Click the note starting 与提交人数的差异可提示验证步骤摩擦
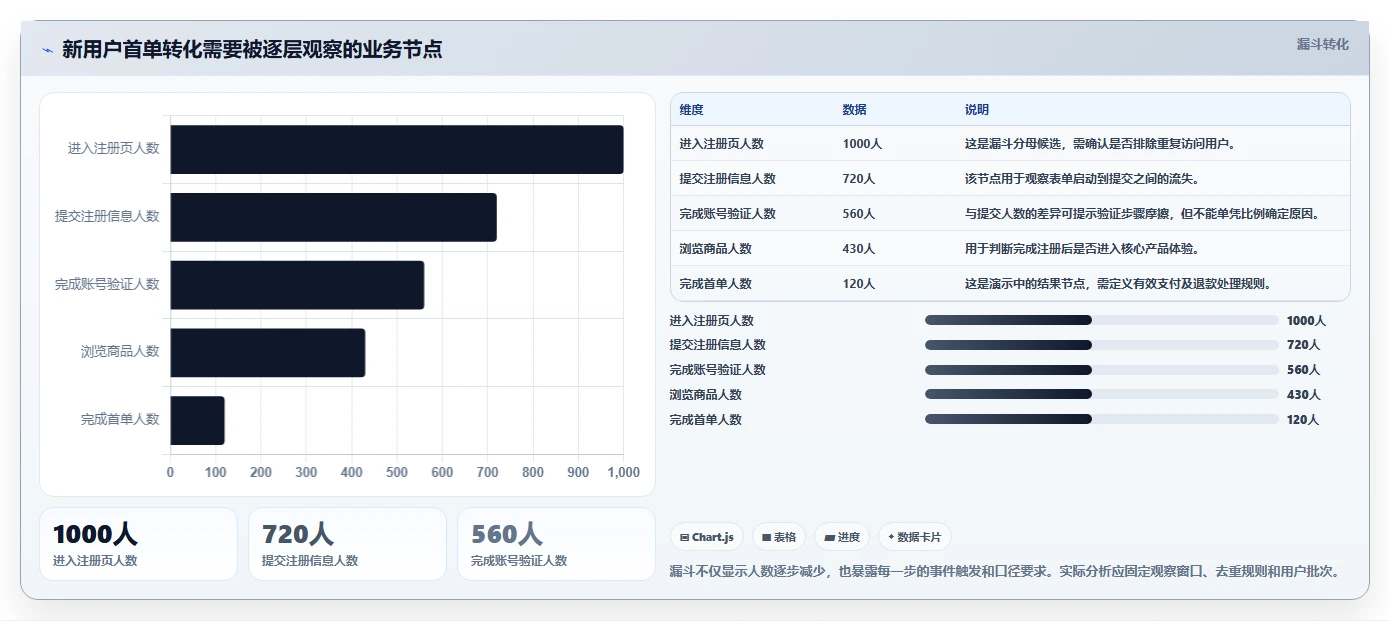 1142,214
